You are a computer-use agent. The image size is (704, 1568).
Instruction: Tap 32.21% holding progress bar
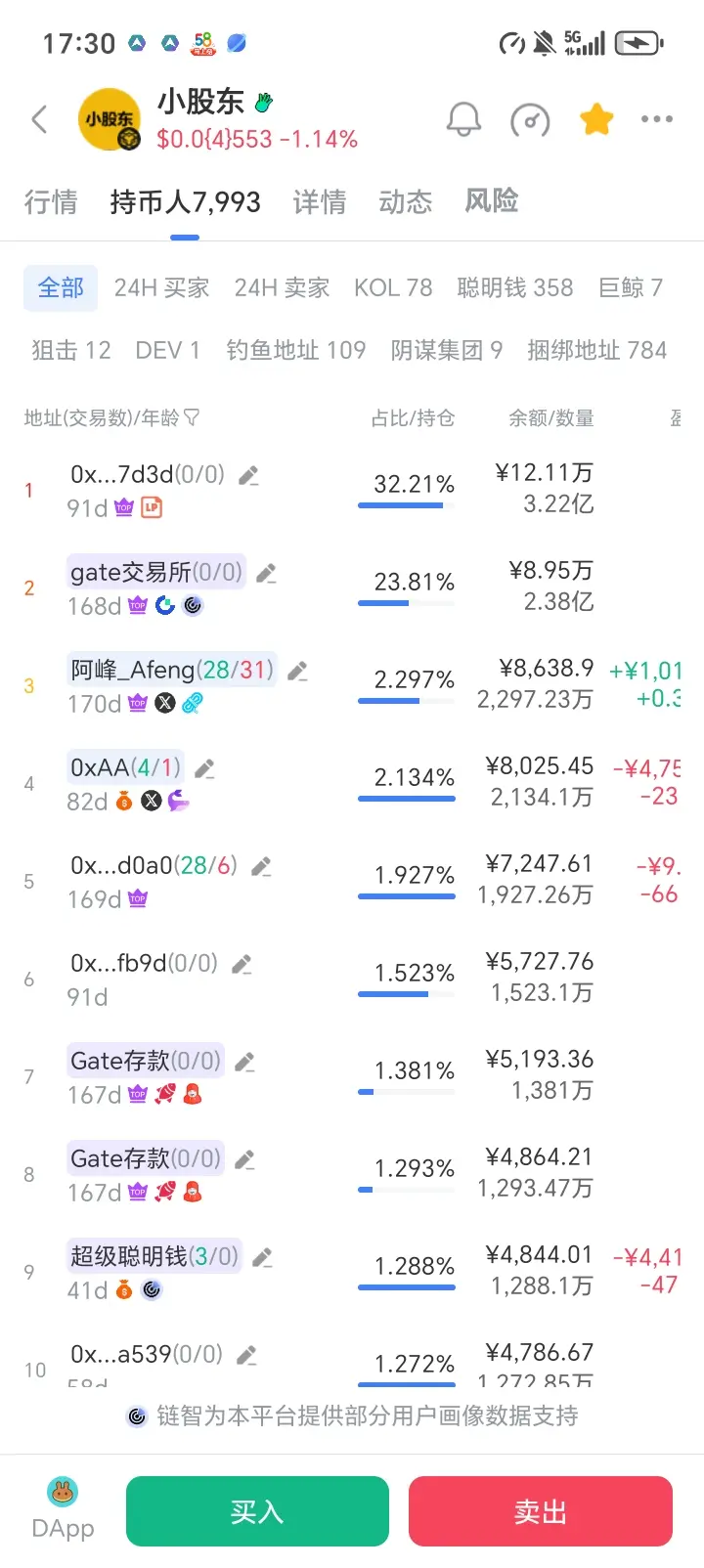(x=407, y=505)
